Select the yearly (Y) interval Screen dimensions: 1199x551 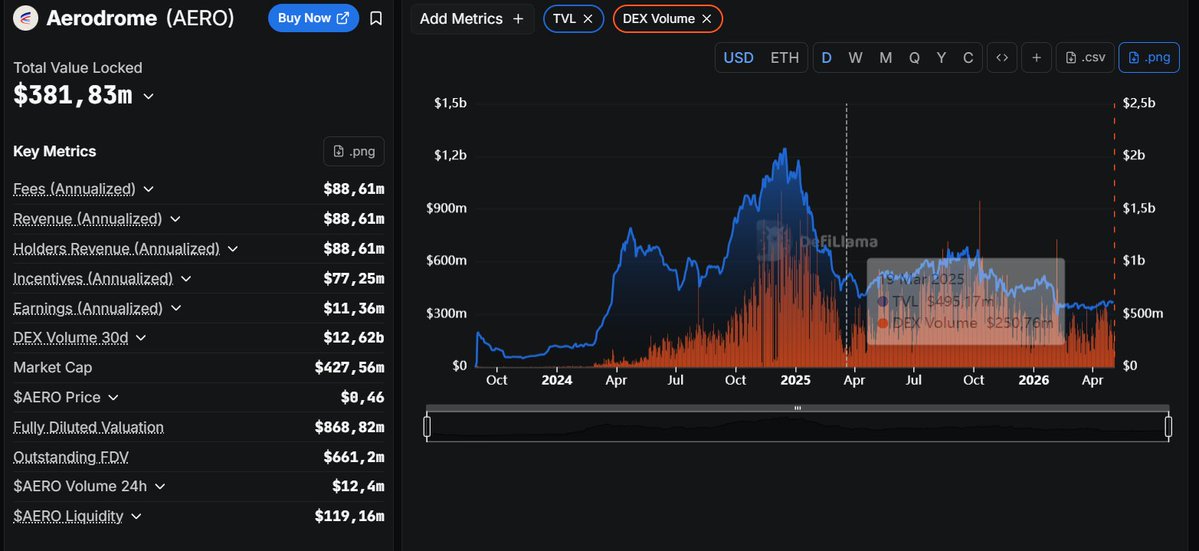point(941,58)
